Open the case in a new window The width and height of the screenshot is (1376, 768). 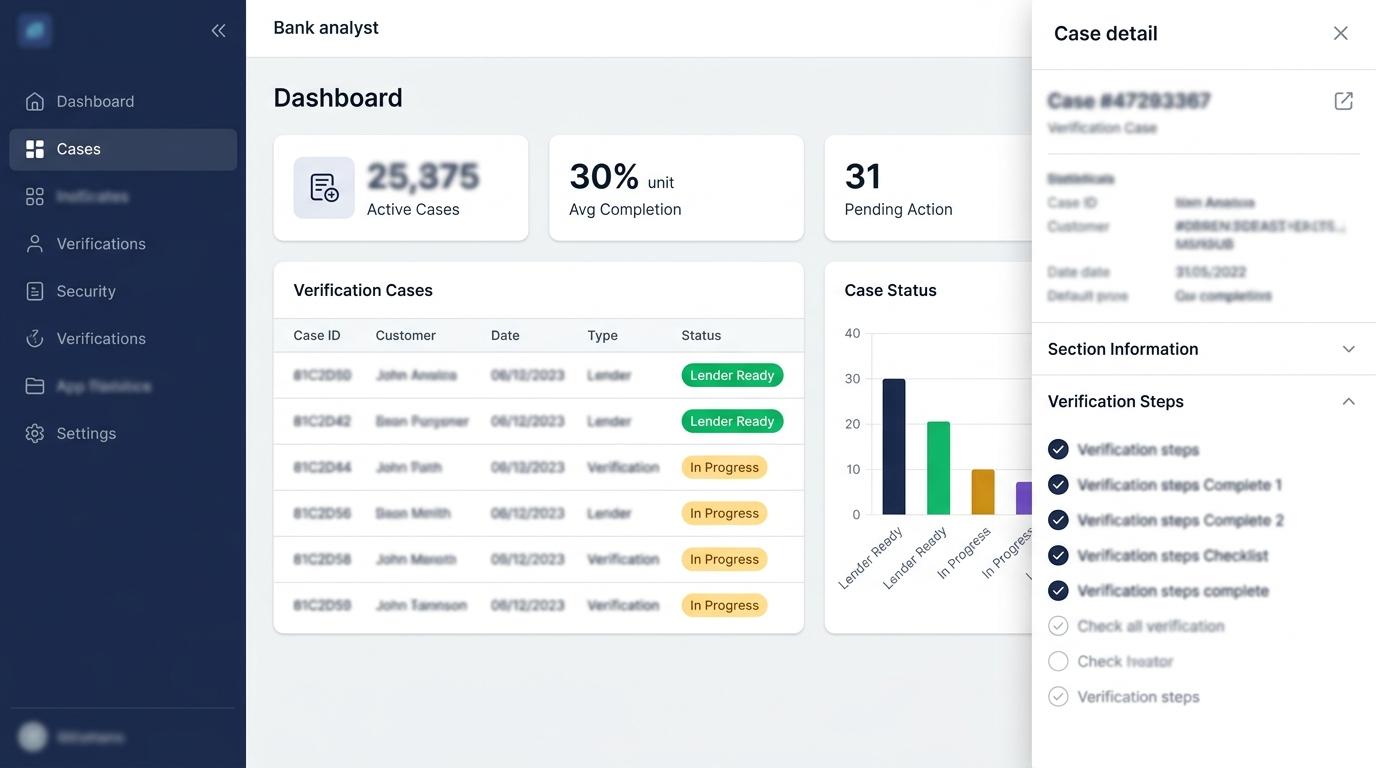click(1343, 101)
